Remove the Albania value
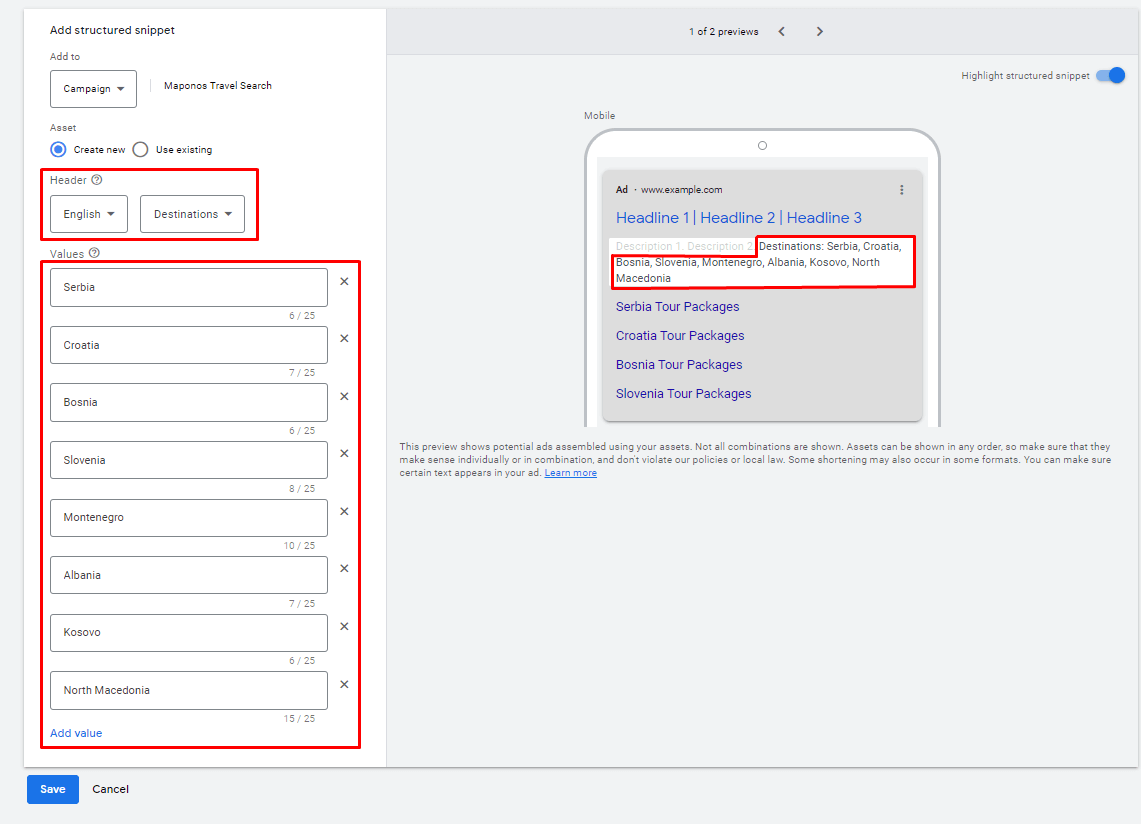Image resolution: width=1141 pixels, height=824 pixels. (344, 569)
